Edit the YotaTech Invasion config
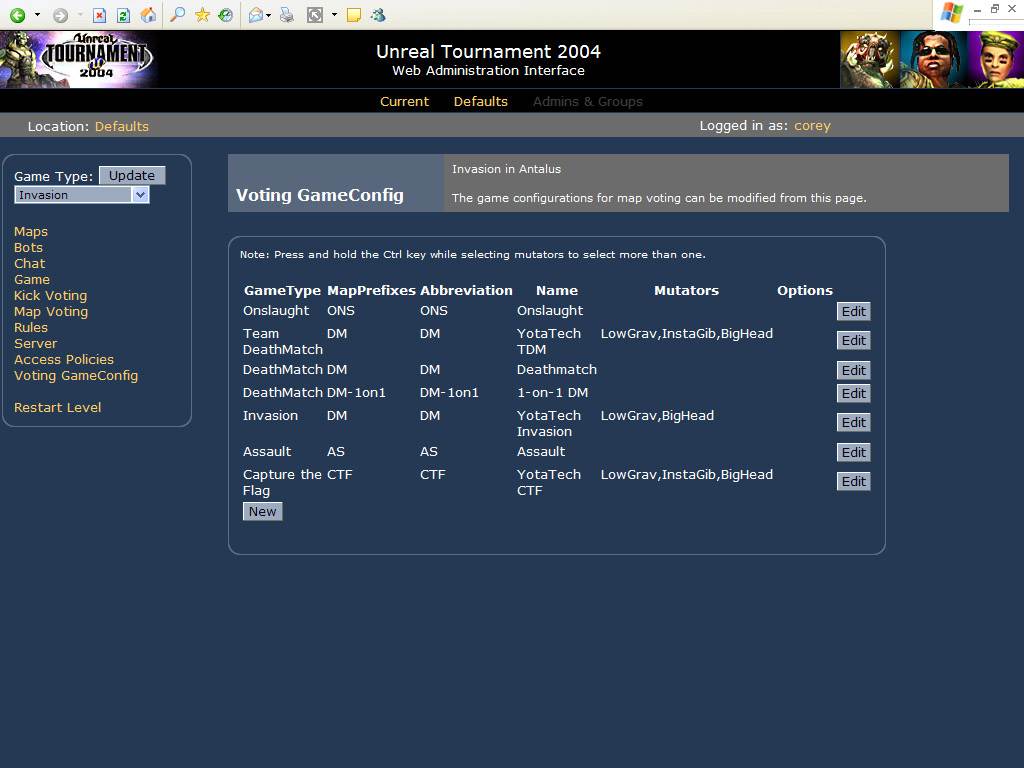This screenshot has width=1024, height=768. point(854,423)
